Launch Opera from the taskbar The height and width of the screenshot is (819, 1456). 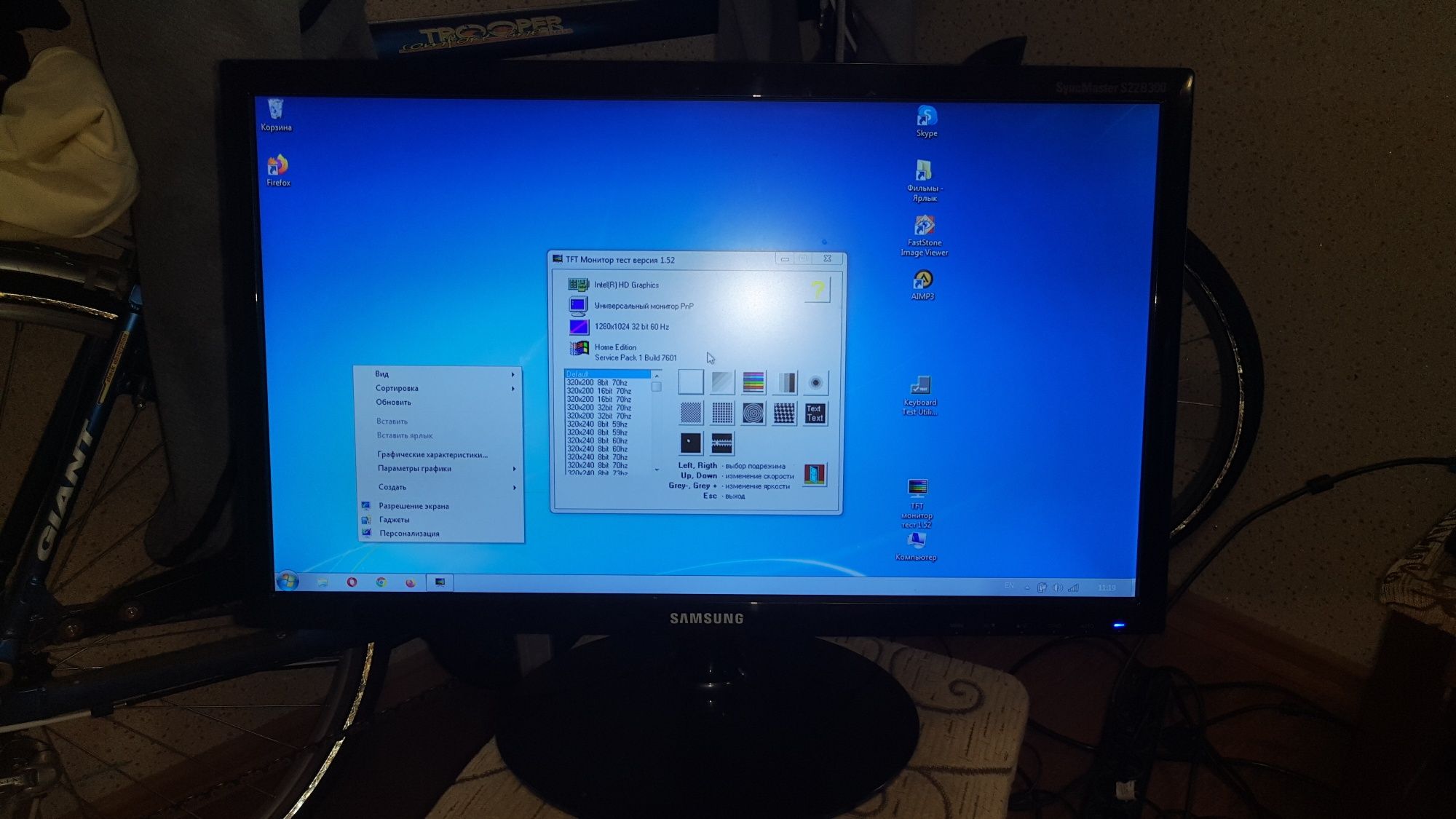[352, 582]
